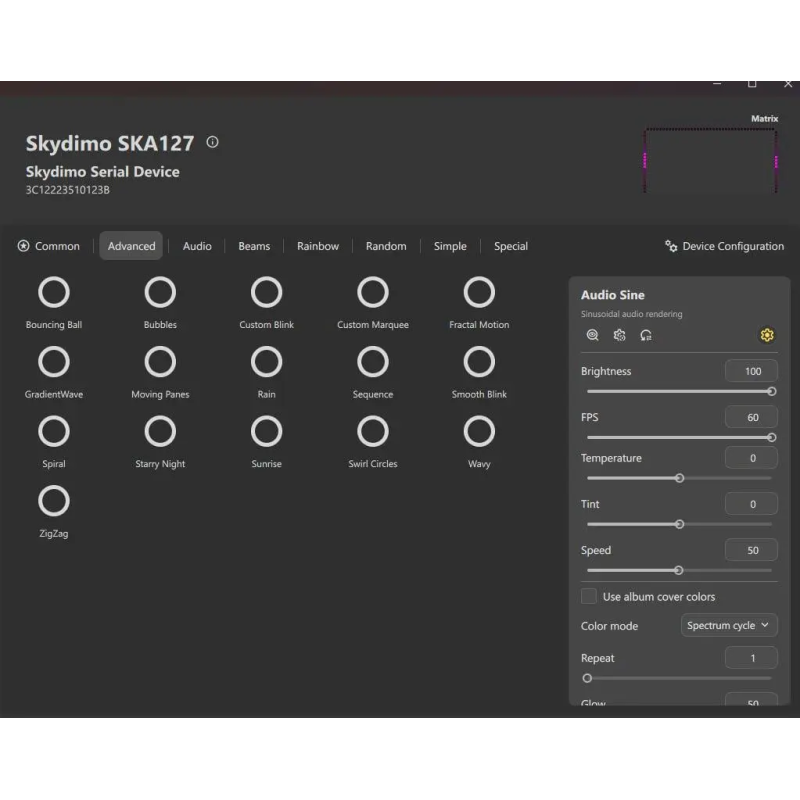Click the Repeat value field showing 1
Image resolution: width=800 pixels, height=800 pixels.
pyautogui.click(x=751, y=658)
